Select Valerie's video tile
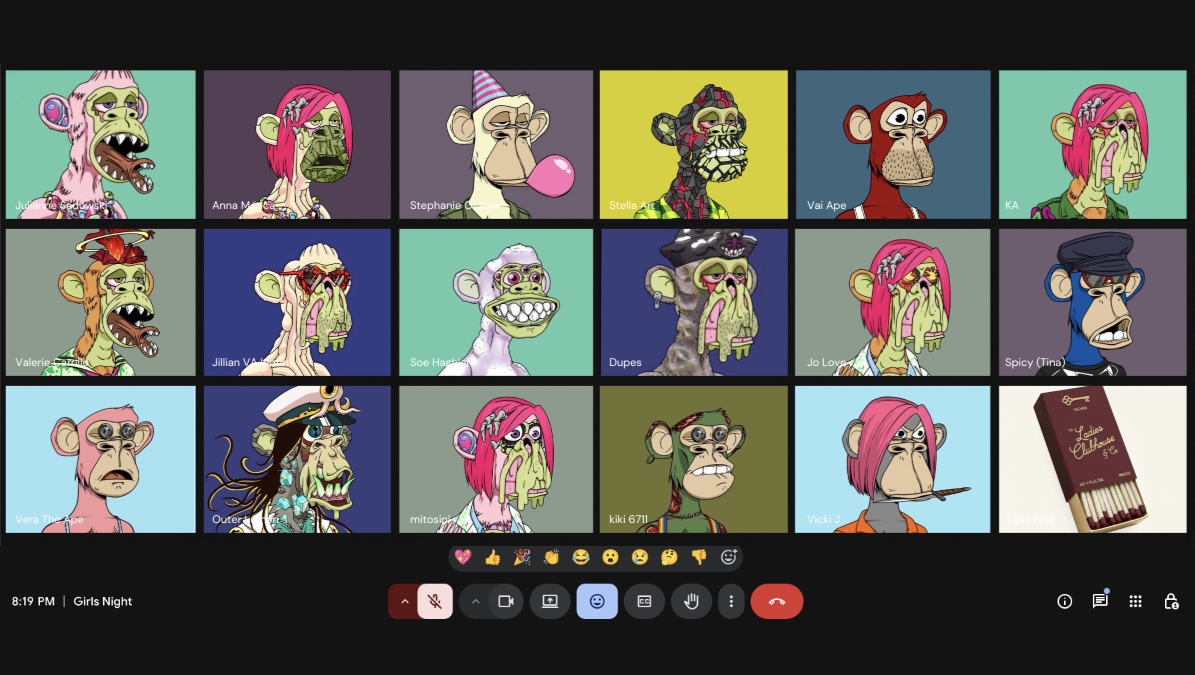 coord(101,302)
